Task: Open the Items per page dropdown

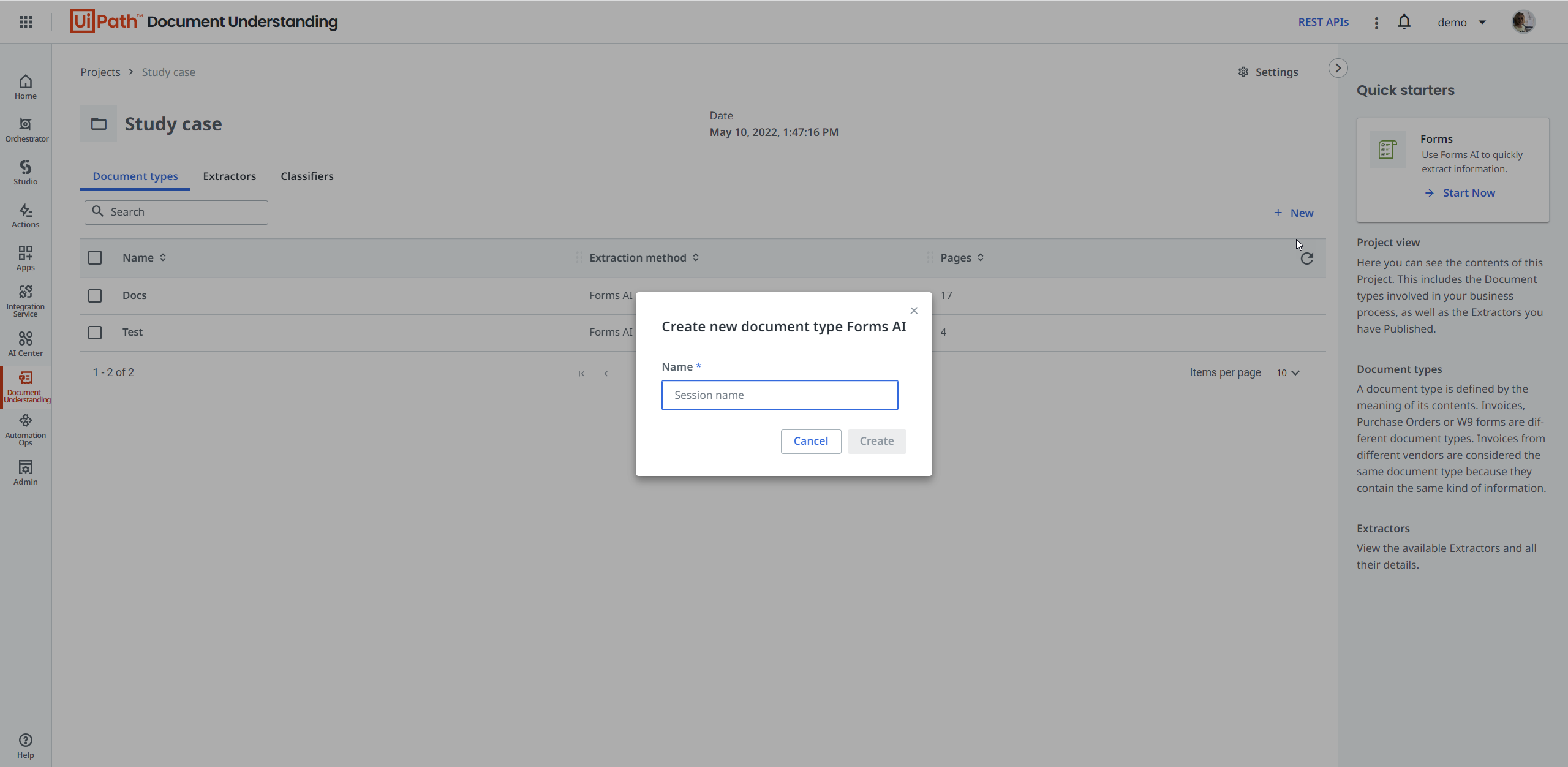Action: pos(1288,373)
